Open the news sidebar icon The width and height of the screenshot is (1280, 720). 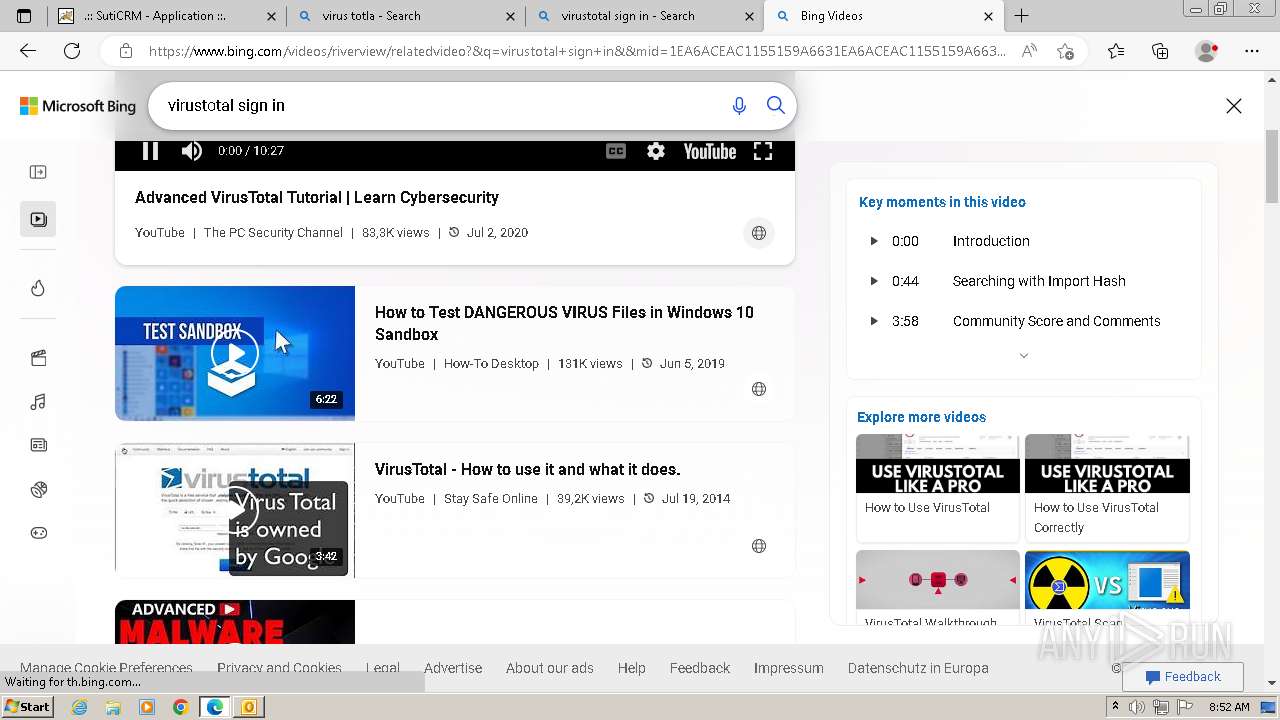click(x=38, y=445)
